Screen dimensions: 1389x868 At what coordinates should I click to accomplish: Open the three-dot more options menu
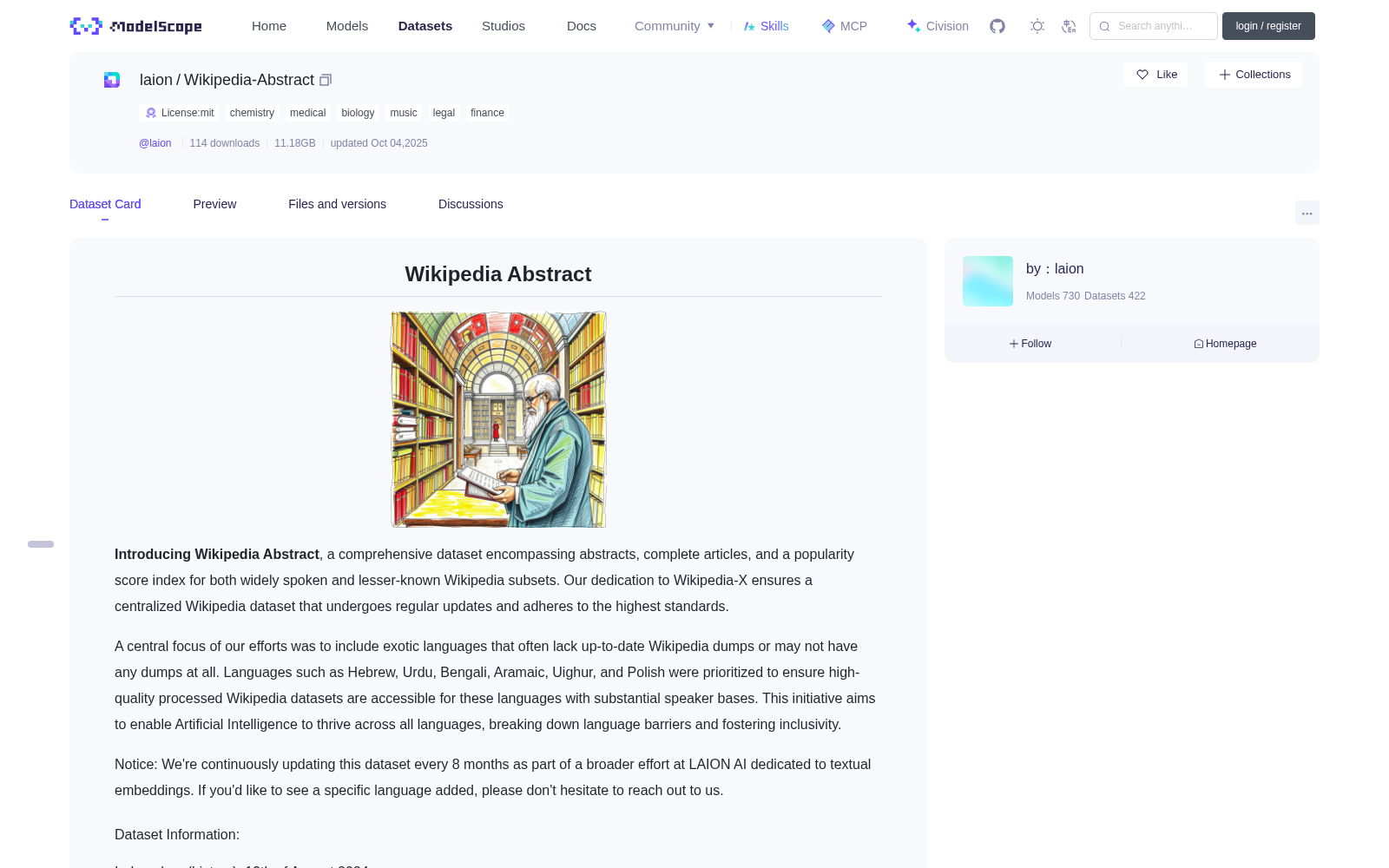1307,213
